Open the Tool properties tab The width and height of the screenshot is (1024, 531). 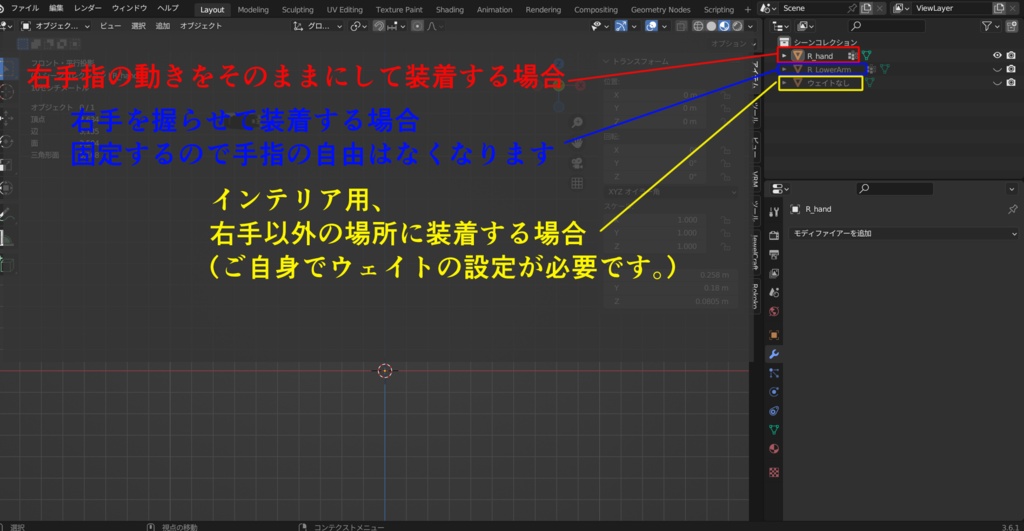(x=774, y=212)
